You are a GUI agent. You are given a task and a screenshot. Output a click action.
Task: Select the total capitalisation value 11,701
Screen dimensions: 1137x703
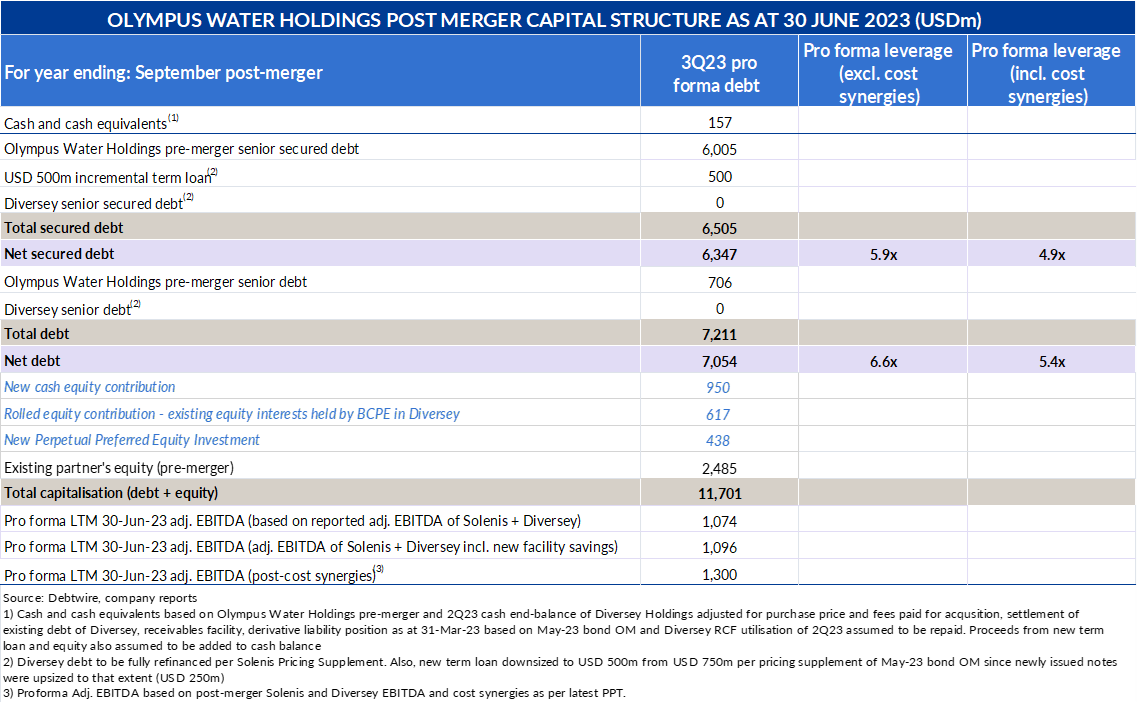pos(719,493)
